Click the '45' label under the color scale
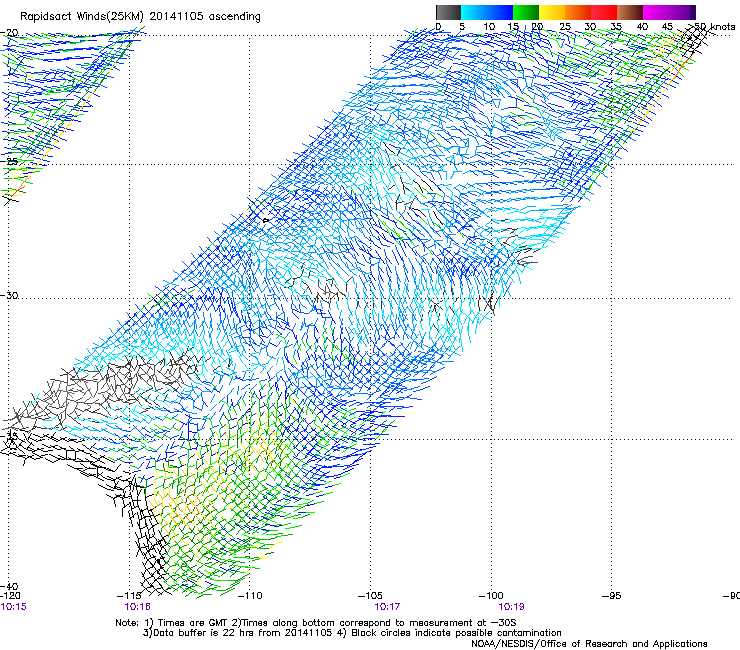 click(x=667, y=27)
